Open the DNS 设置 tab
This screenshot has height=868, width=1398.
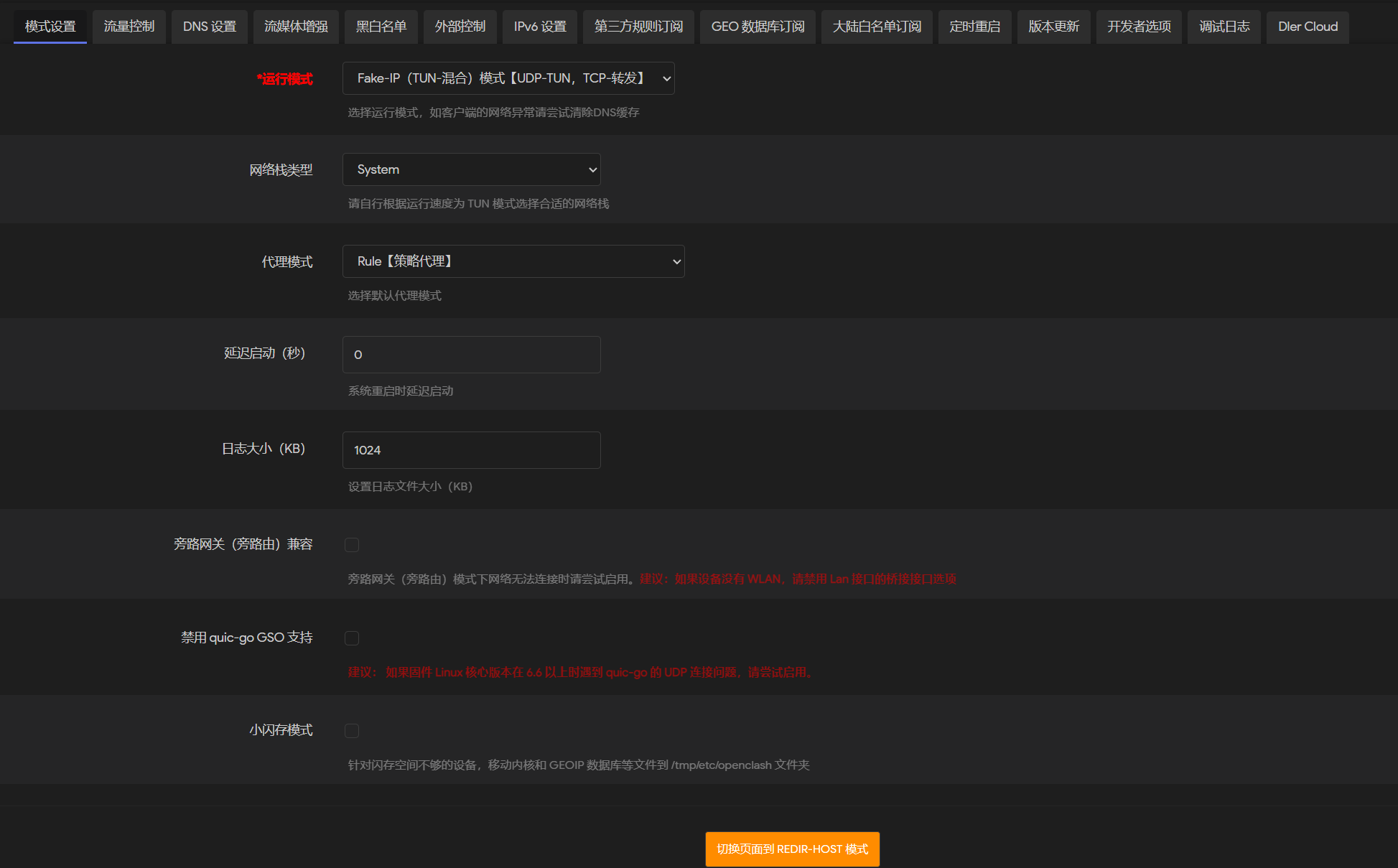[210, 27]
